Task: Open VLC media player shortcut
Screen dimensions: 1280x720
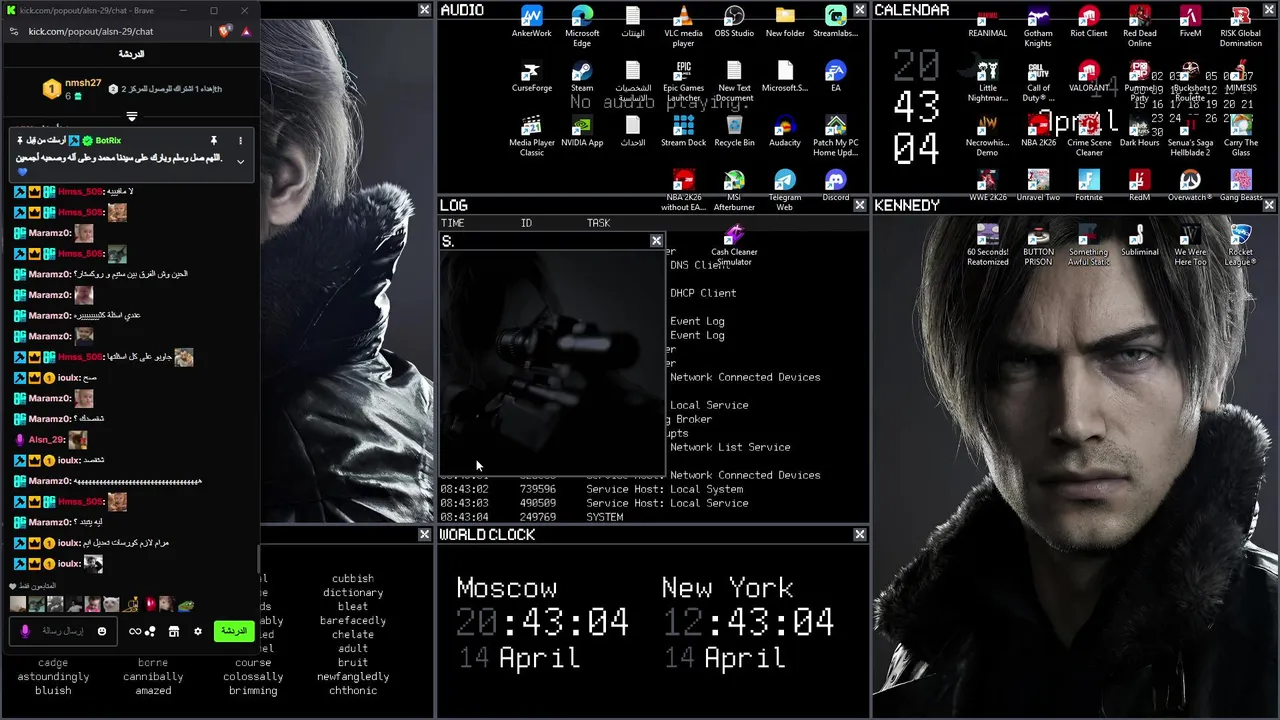Action: [x=683, y=26]
